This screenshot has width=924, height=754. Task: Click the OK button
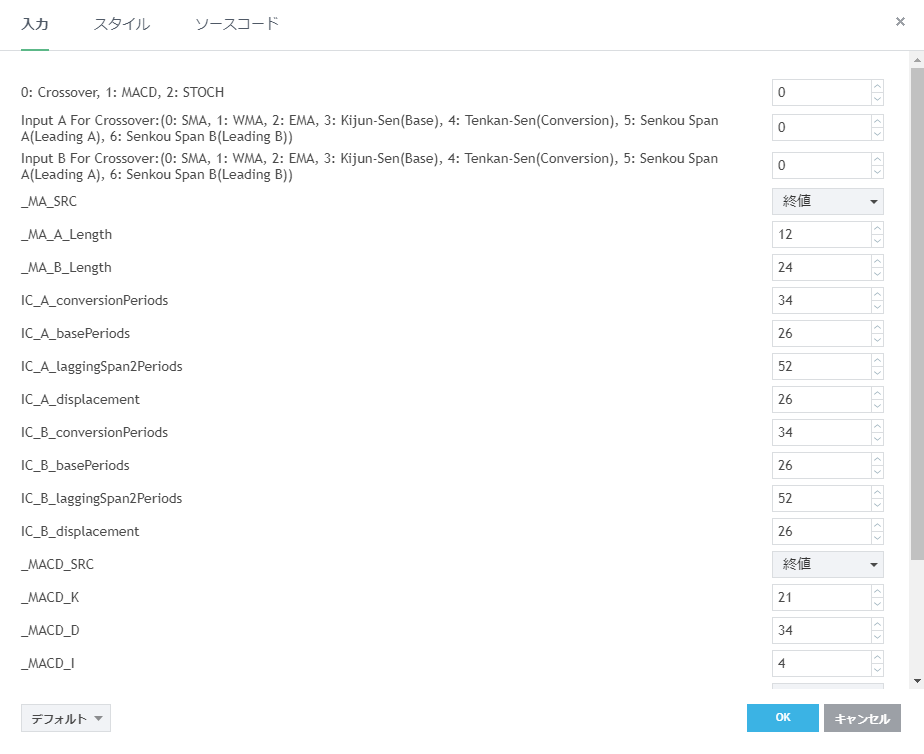point(783,717)
